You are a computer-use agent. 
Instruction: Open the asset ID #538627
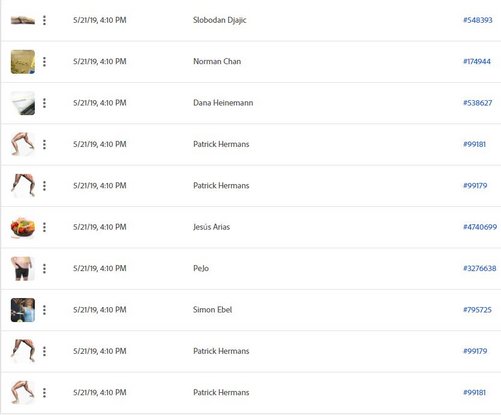point(477,103)
